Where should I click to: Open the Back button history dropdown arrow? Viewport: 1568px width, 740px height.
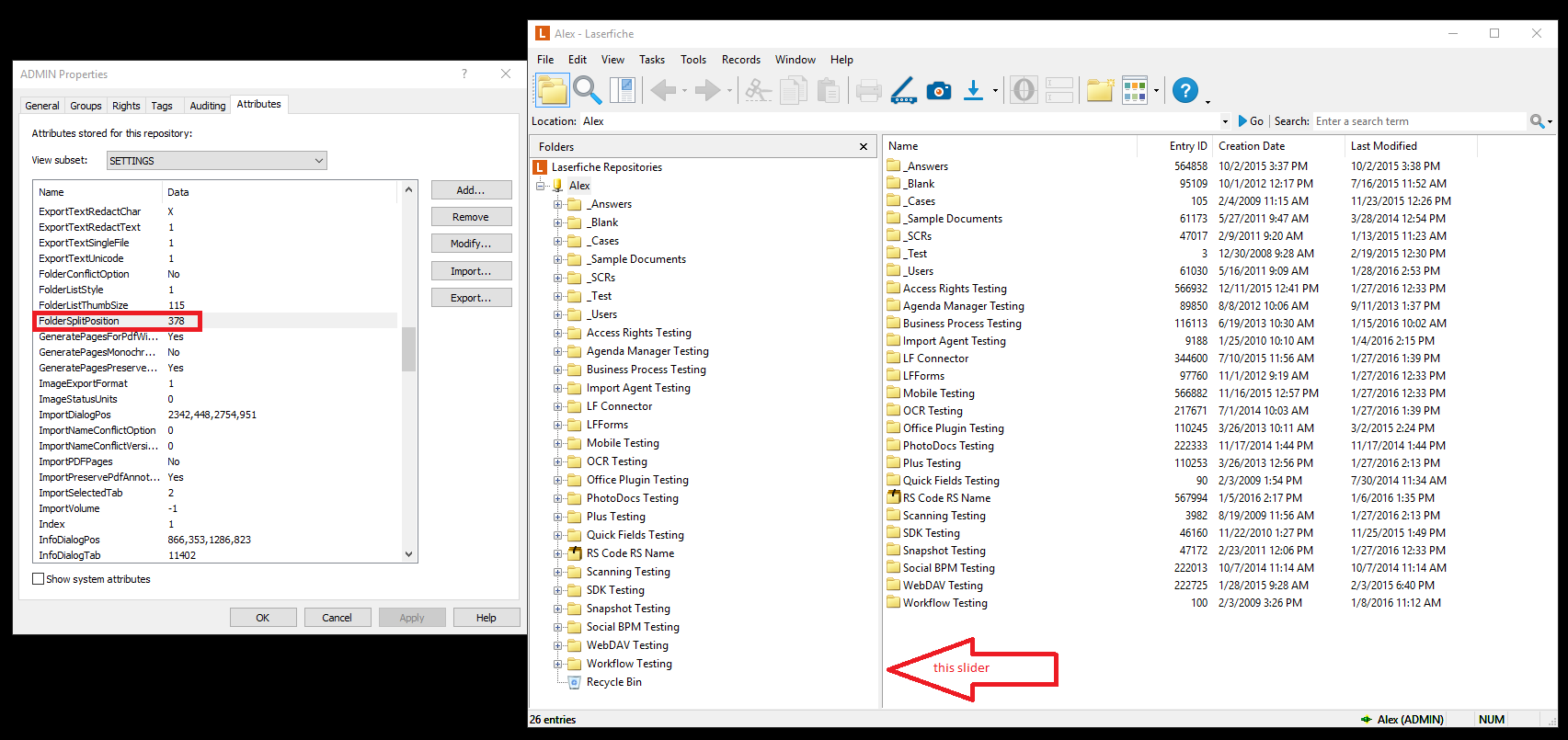pyautogui.click(x=684, y=91)
